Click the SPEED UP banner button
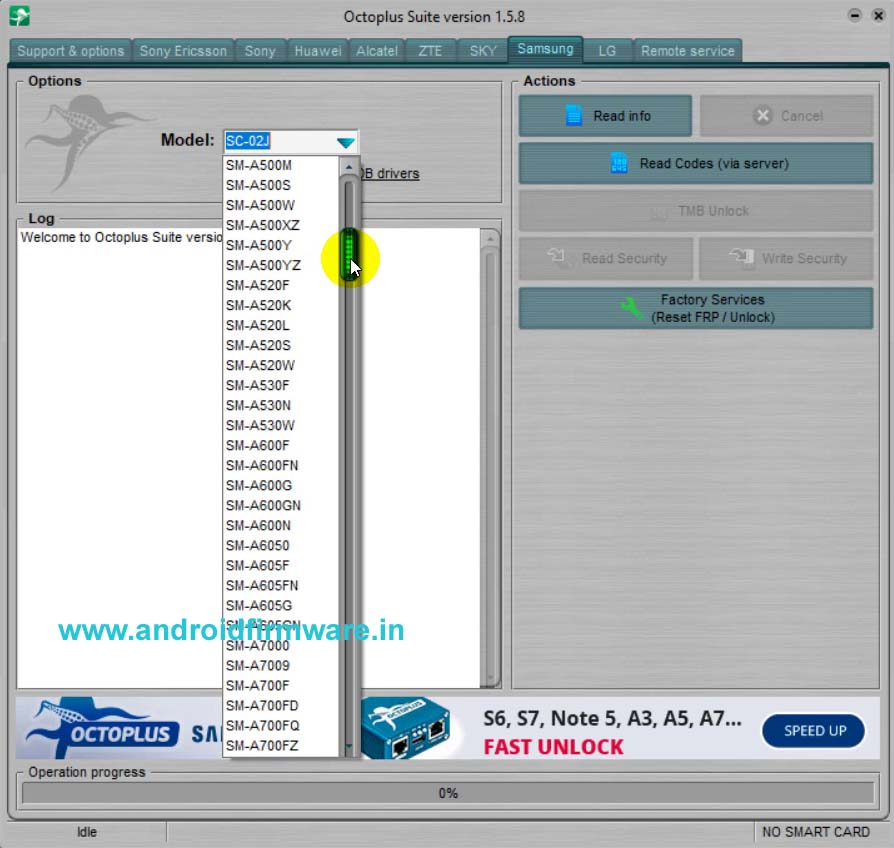Image resolution: width=894 pixels, height=848 pixels. click(814, 731)
